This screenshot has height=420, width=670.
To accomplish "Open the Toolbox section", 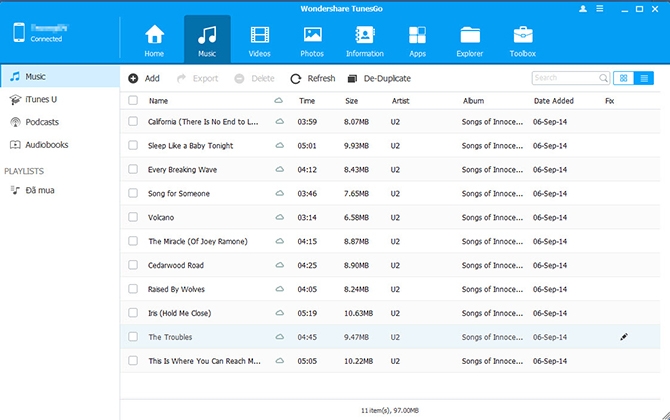I will click(x=523, y=41).
